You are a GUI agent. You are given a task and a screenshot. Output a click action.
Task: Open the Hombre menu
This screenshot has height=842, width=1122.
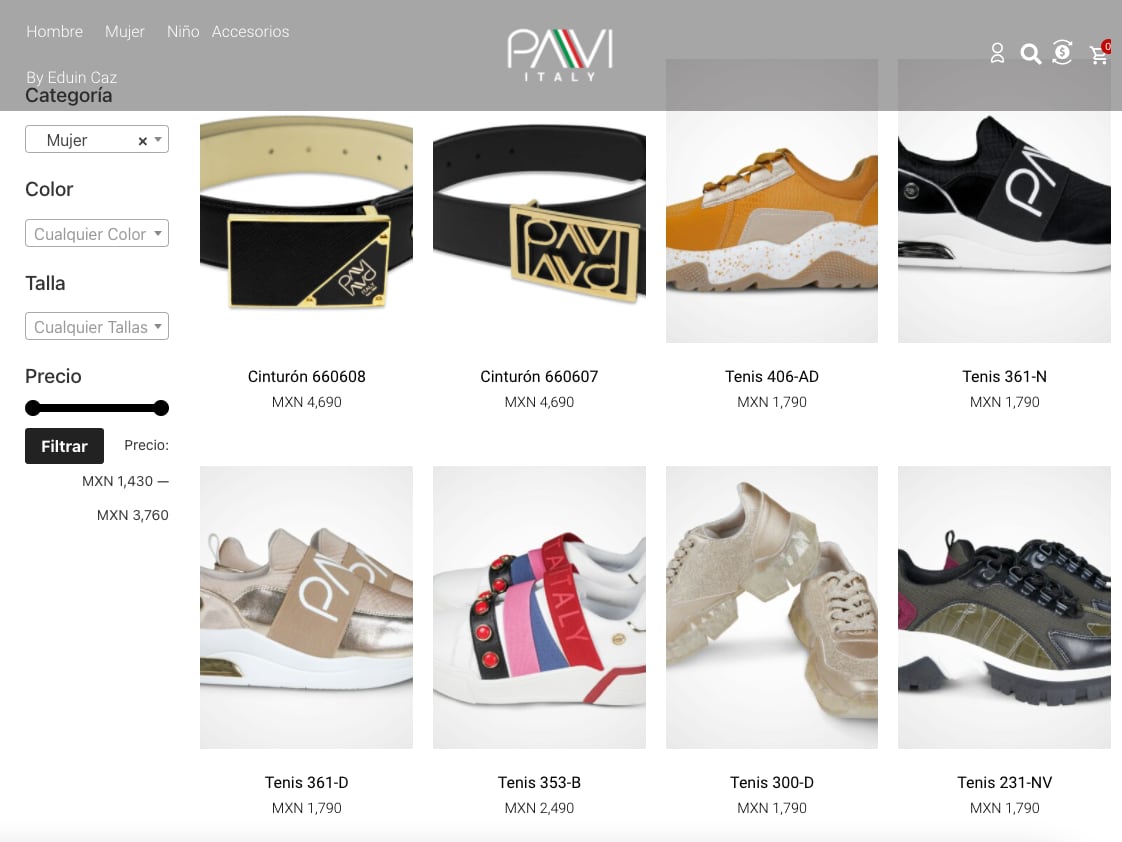coord(54,31)
